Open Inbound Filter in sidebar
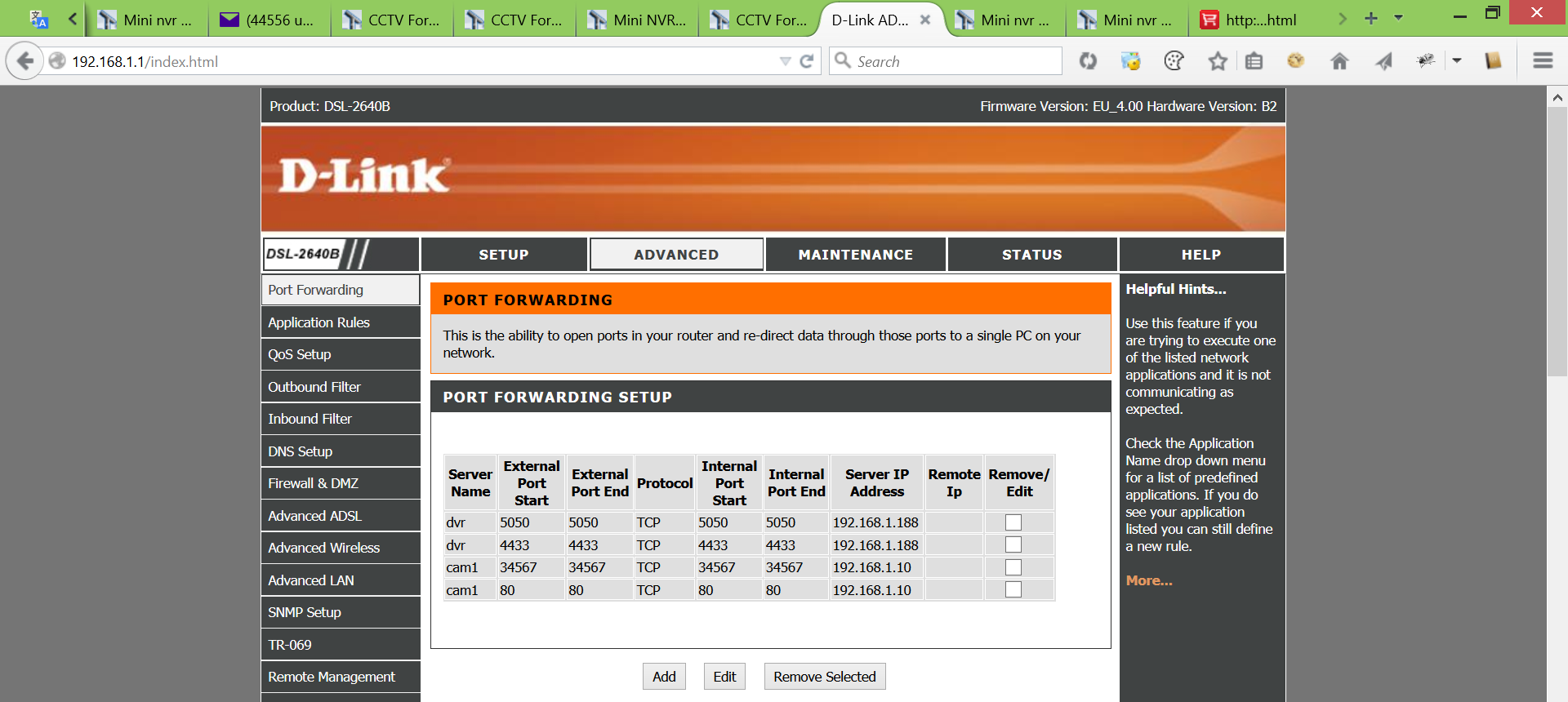This screenshot has height=702, width=1568. pos(341,419)
